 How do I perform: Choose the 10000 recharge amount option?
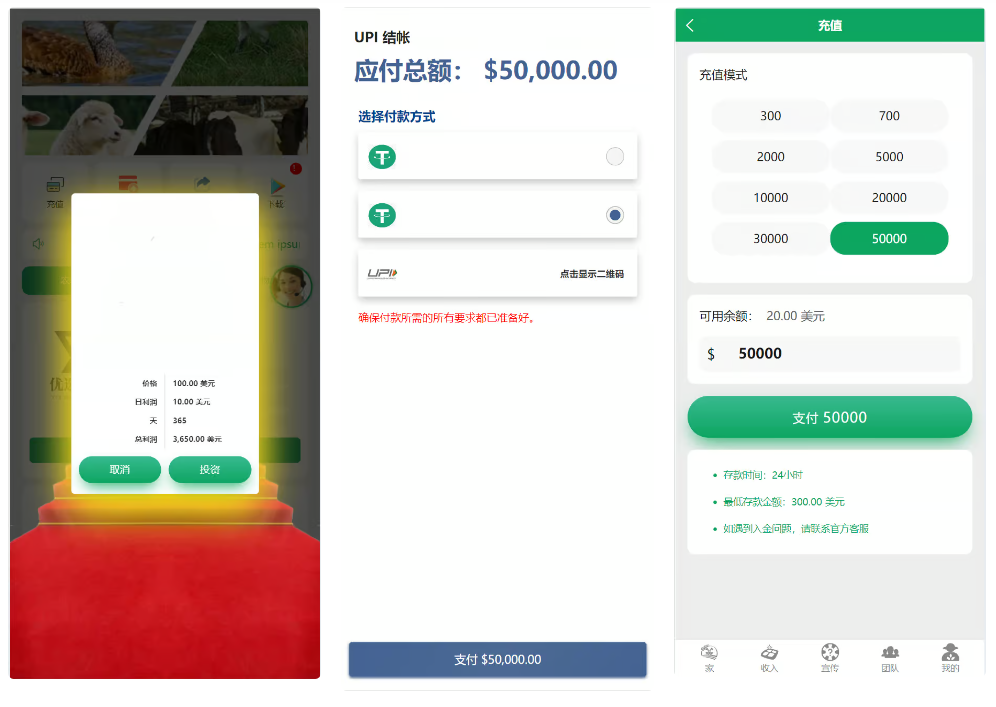771,198
